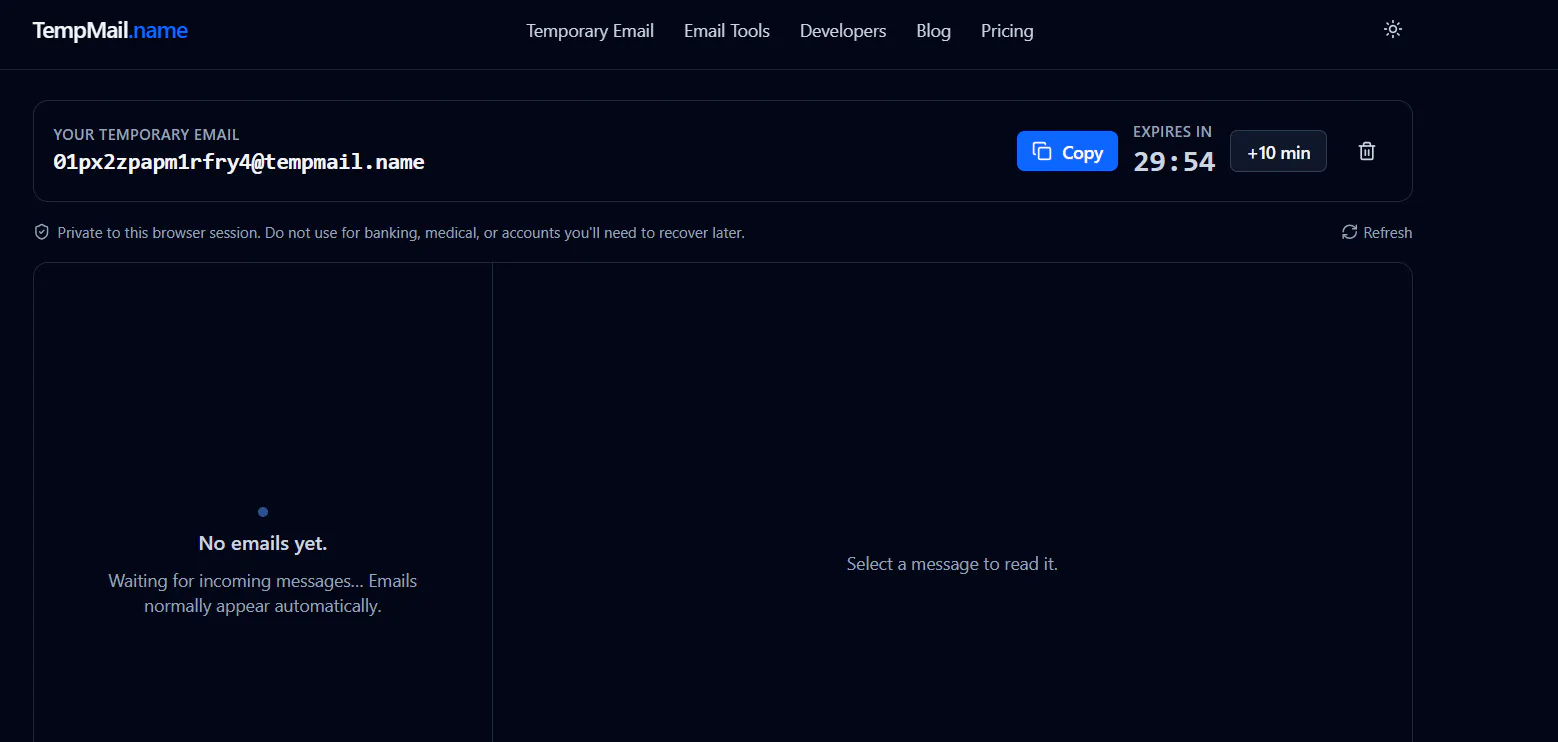Click the 'No emails yet.' heading
The width and height of the screenshot is (1558, 742).
click(x=263, y=543)
